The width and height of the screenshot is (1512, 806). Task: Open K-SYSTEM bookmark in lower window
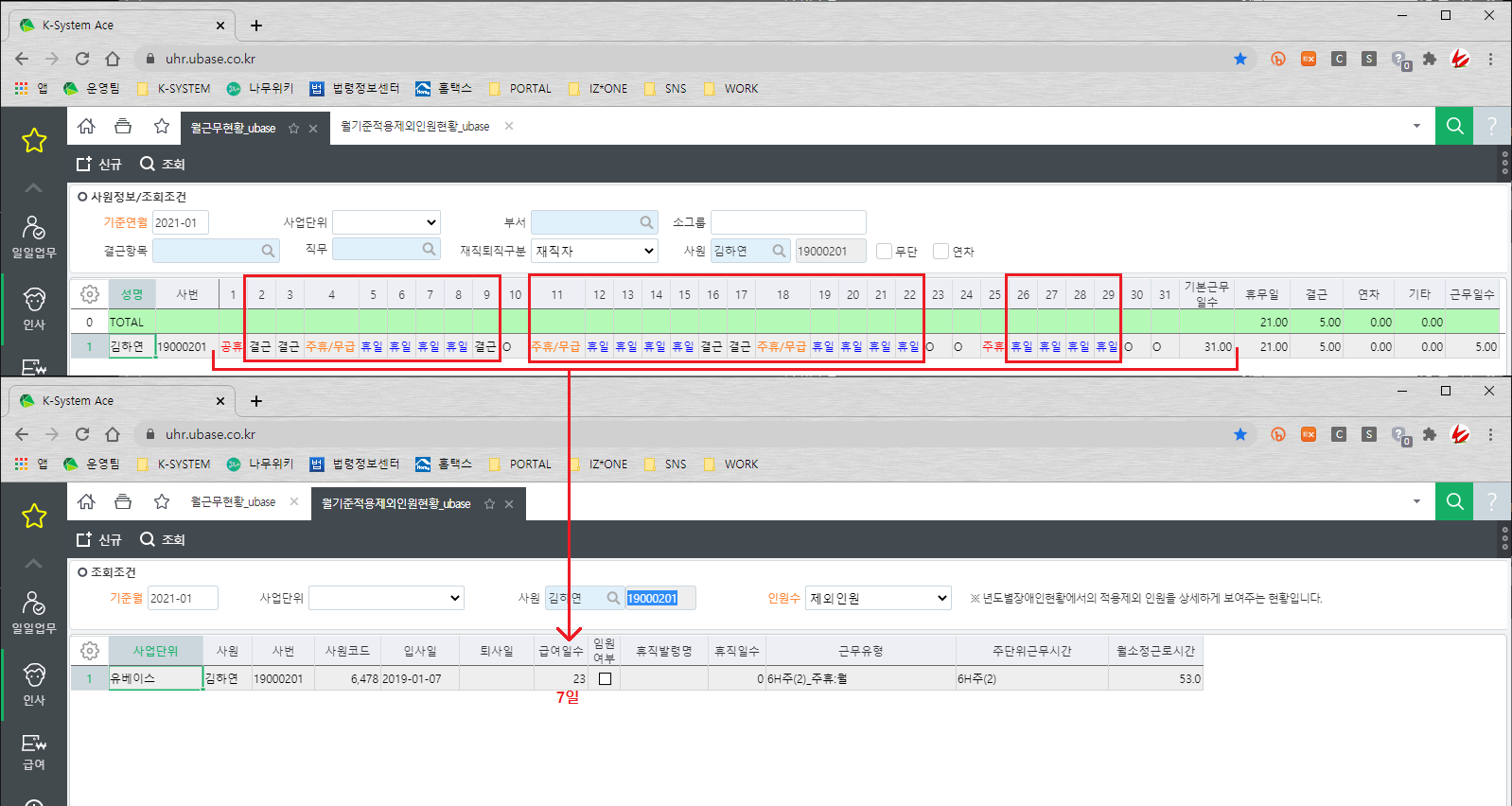click(x=174, y=464)
